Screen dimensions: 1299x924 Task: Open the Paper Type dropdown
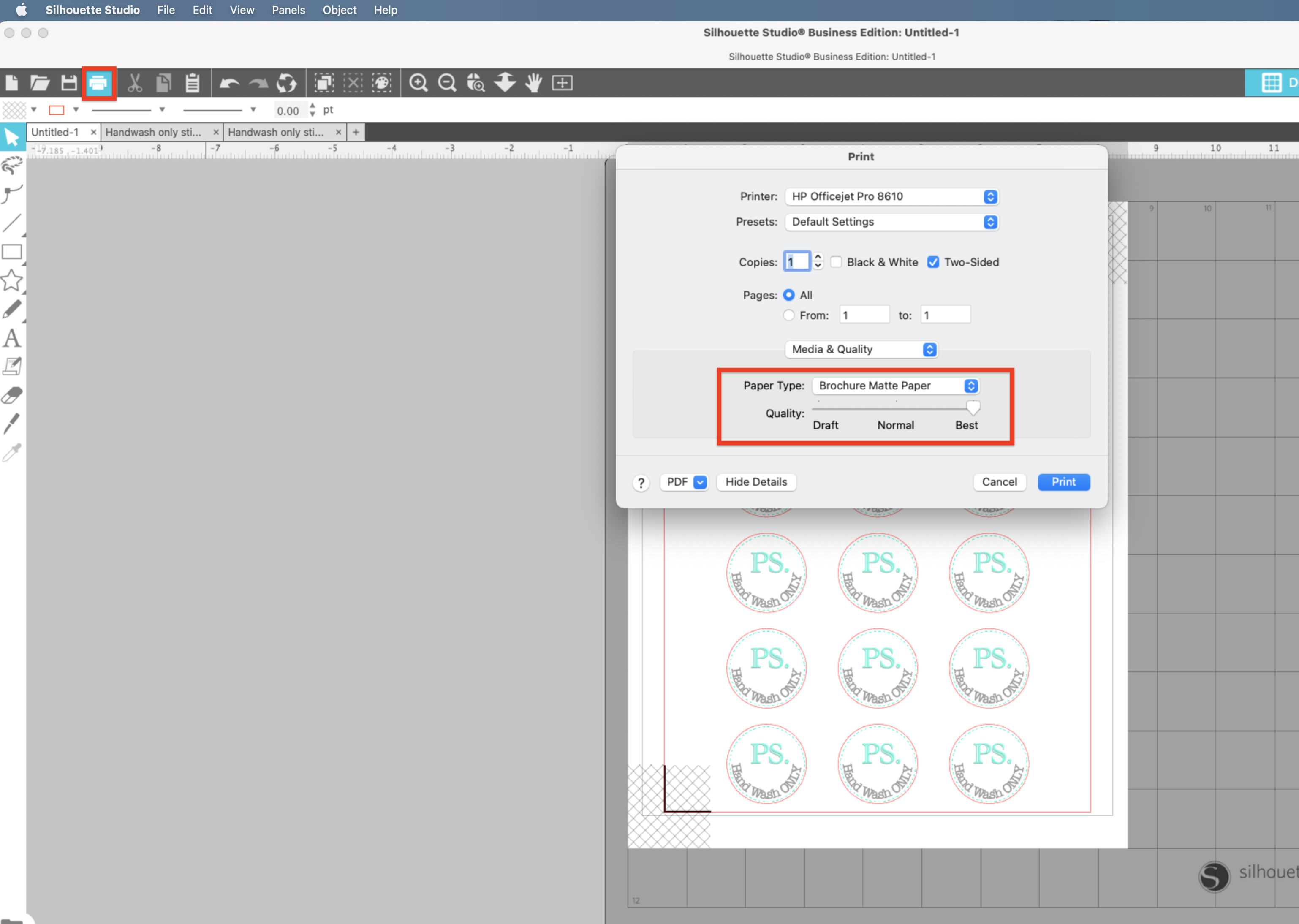(x=896, y=386)
